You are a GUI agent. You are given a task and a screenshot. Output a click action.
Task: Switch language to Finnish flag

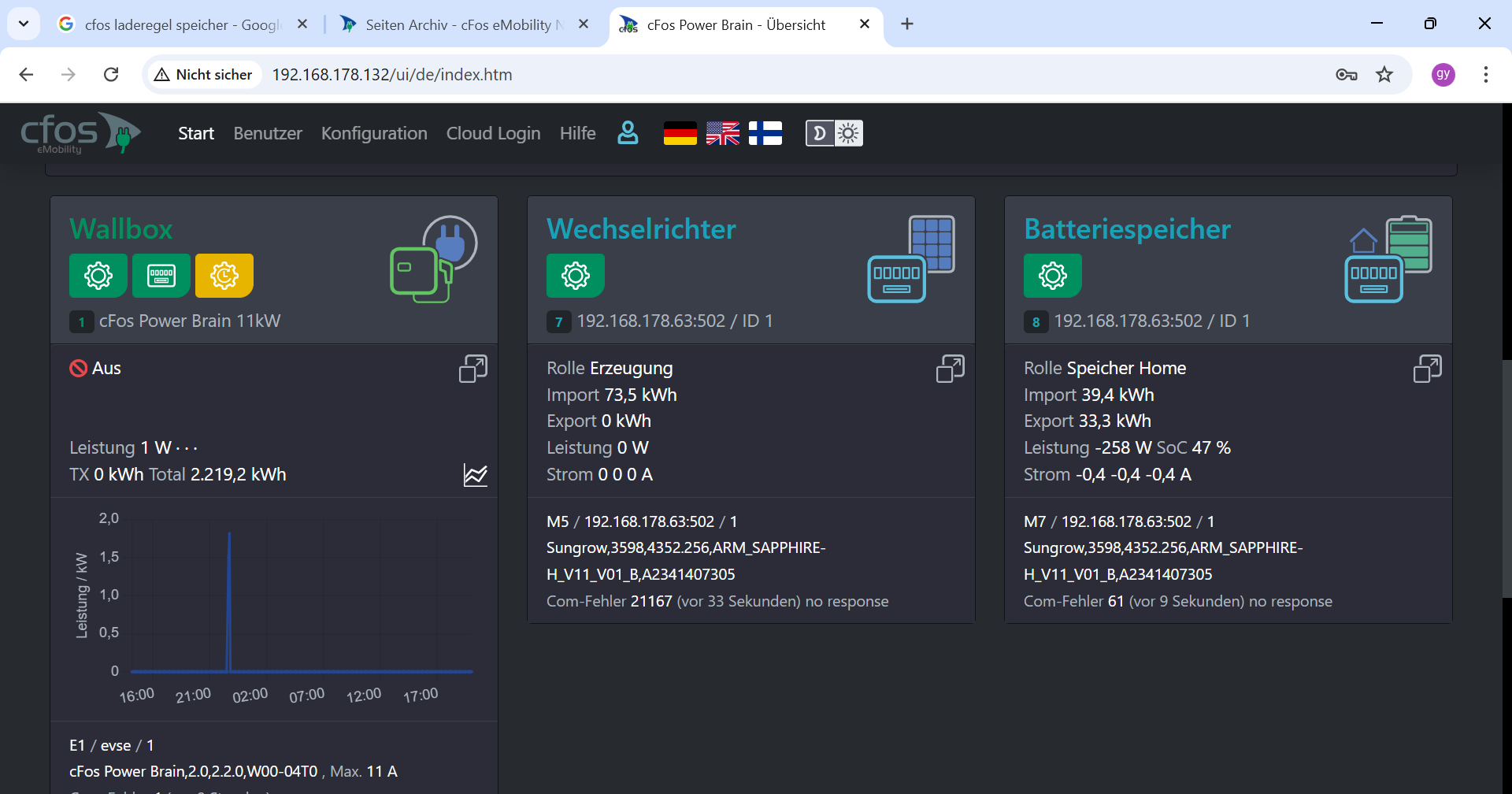[x=765, y=133]
